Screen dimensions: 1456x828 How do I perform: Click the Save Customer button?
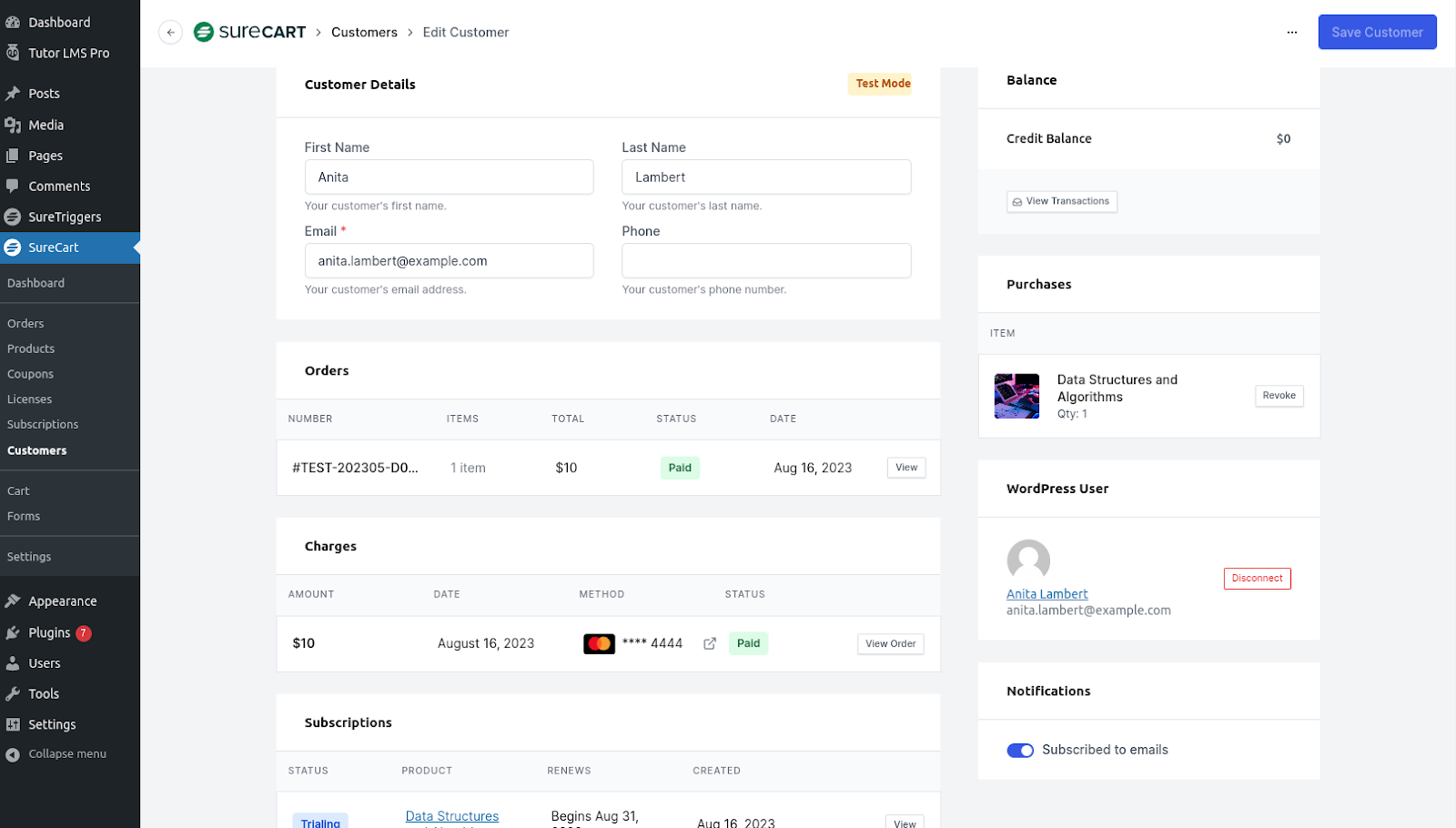click(1377, 32)
